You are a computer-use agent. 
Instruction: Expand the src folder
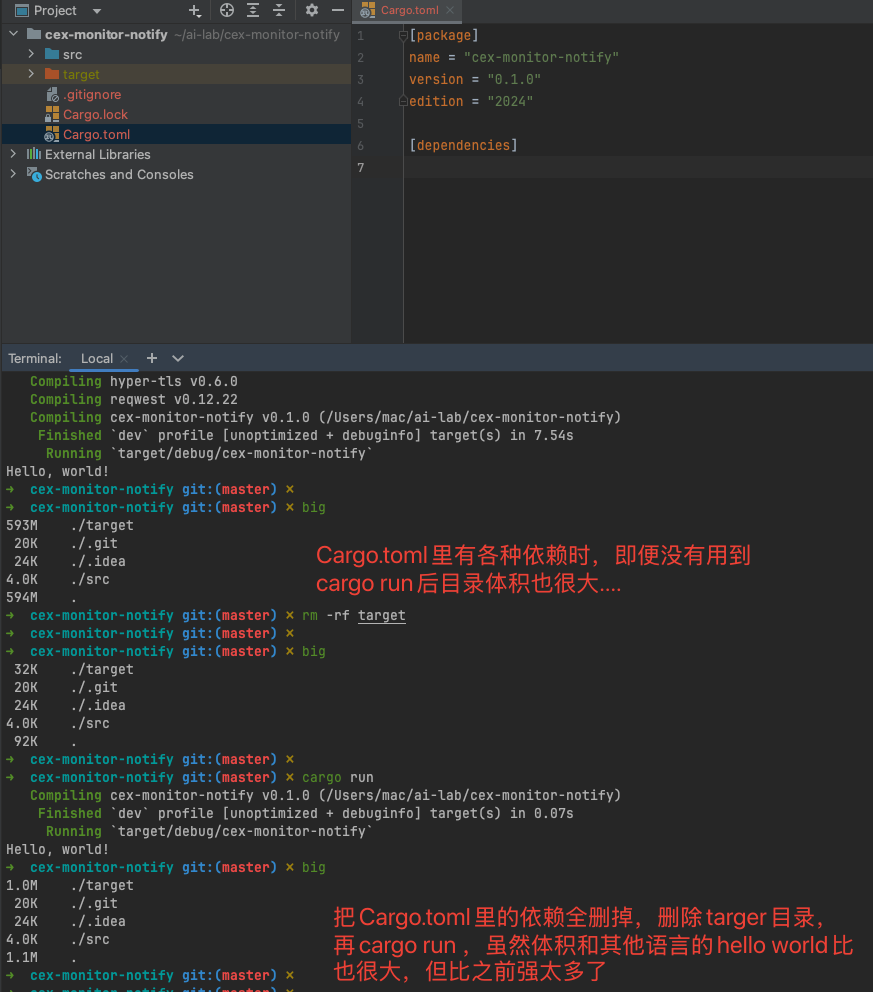click(x=31, y=54)
